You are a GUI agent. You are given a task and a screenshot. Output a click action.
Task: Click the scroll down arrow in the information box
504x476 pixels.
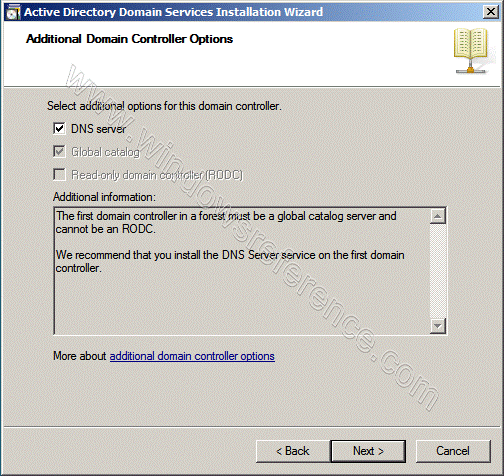tap(438, 325)
